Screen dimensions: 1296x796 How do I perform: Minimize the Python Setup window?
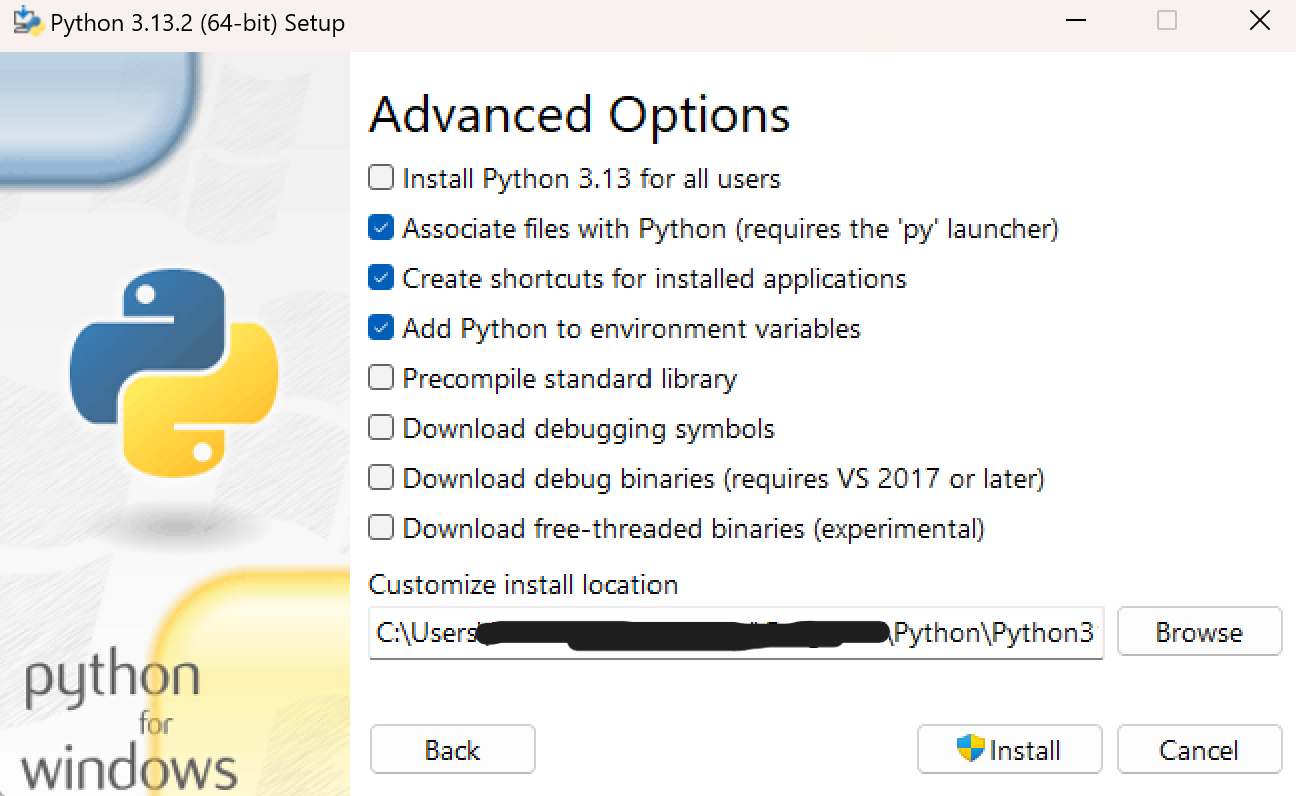(1076, 21)
